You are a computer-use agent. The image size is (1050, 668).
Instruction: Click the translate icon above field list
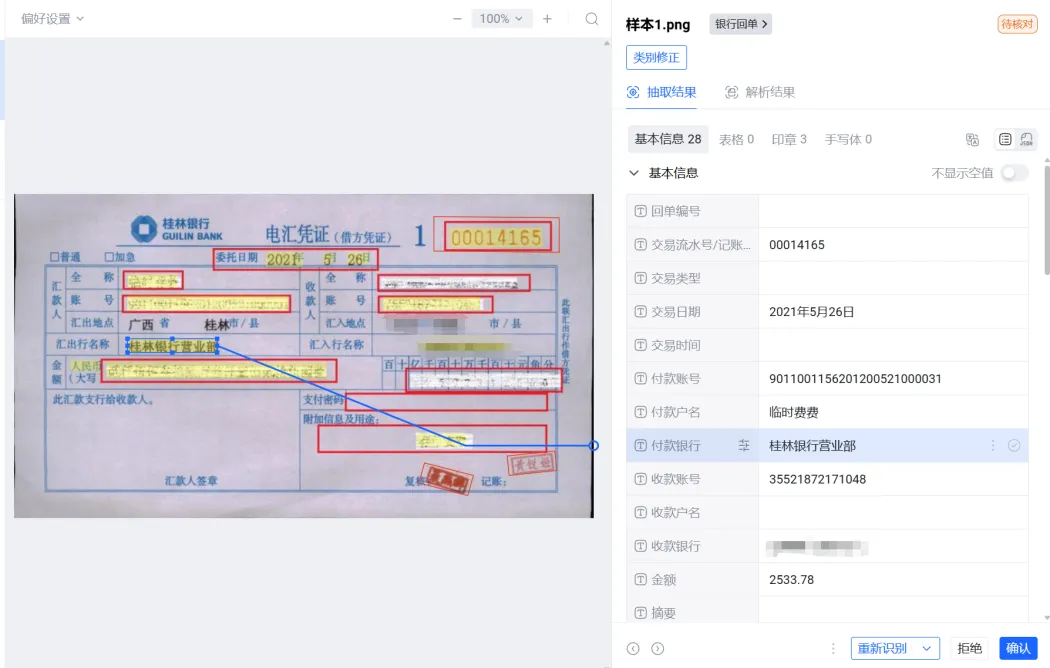972,140
